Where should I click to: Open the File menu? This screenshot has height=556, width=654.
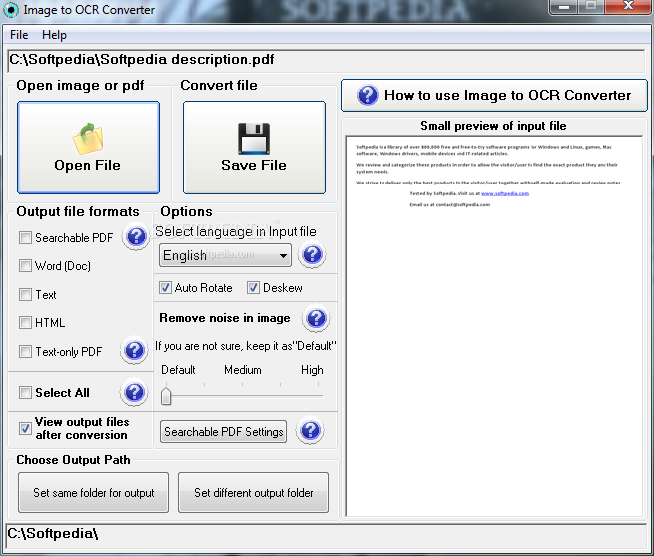coord(19,35)
